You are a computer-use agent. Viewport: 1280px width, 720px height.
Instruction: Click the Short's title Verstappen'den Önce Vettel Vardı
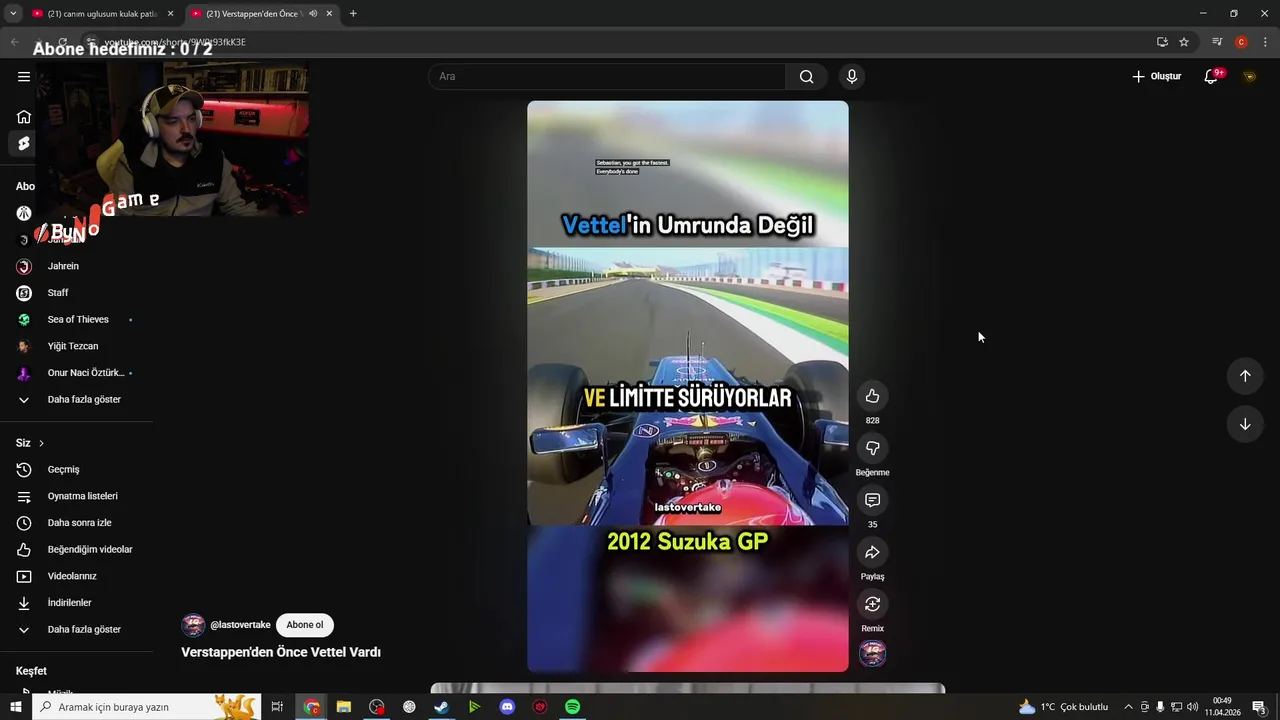281,652
